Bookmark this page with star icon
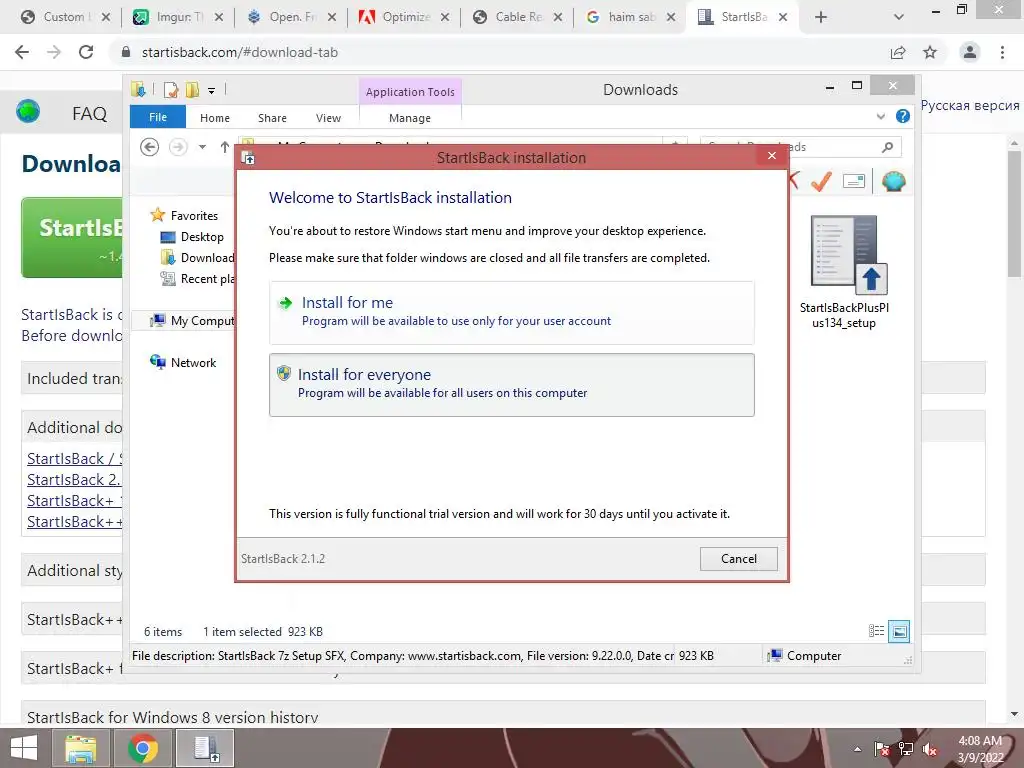 click(x=930, y=52)
